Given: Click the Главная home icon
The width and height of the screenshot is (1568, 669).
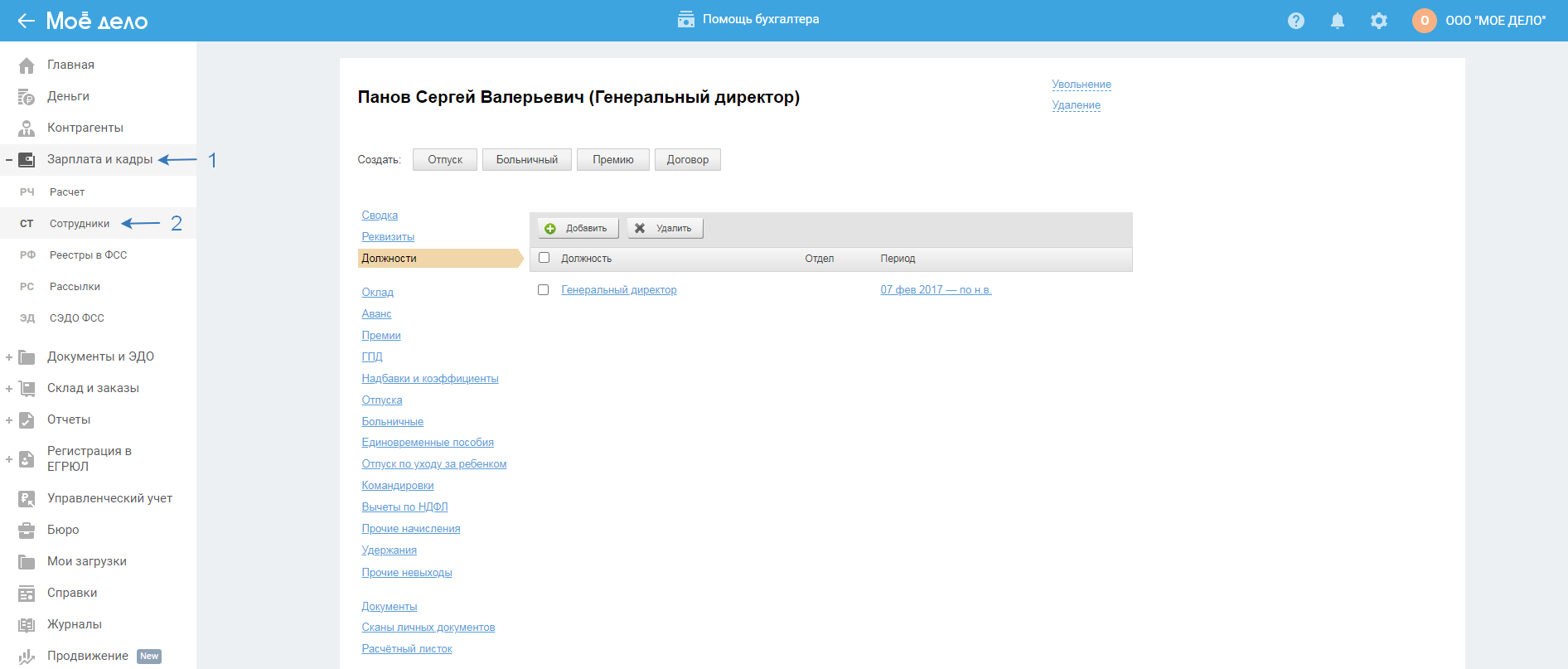Looking at the screenshot, I should 27,65.
